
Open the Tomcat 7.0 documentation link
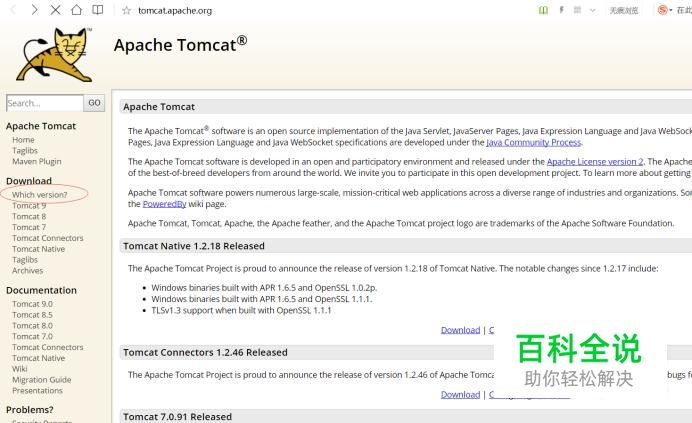tap(32, 336)
